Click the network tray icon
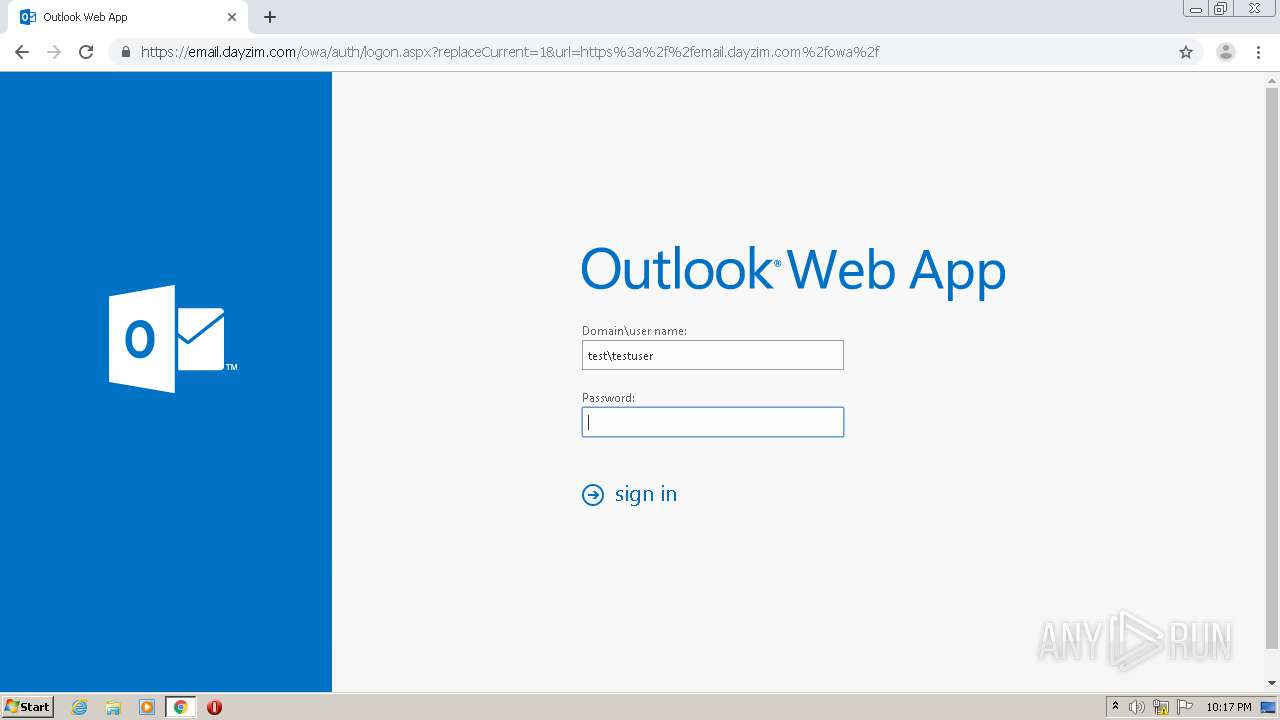 [x=1161, y=707]
